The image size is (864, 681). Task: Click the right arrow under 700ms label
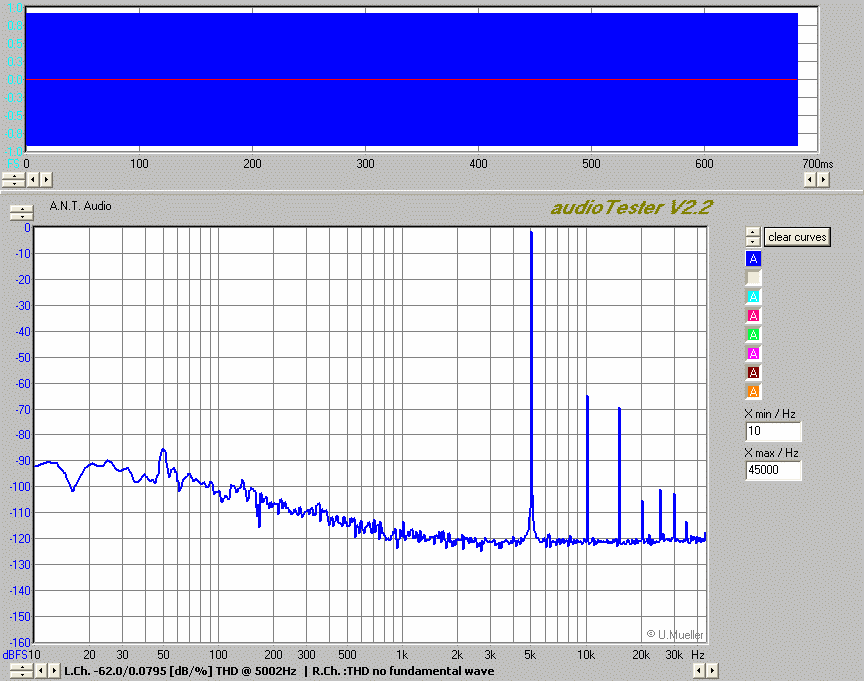[823, 179]
